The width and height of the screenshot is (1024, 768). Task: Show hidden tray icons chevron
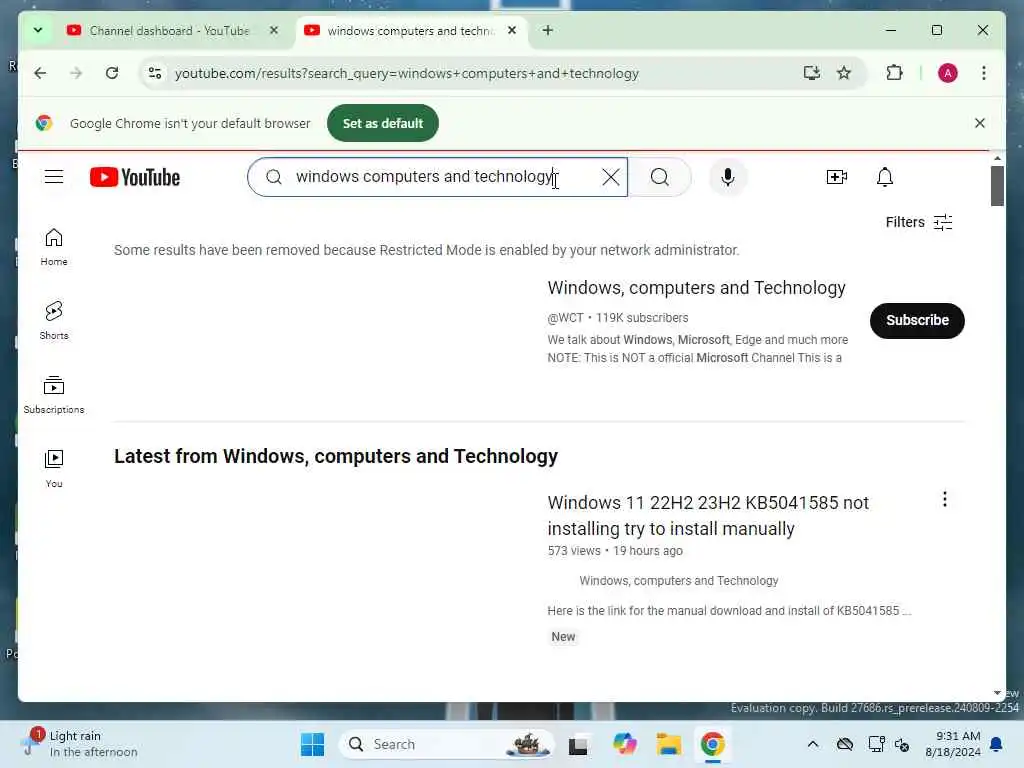[x=812, y=744]
